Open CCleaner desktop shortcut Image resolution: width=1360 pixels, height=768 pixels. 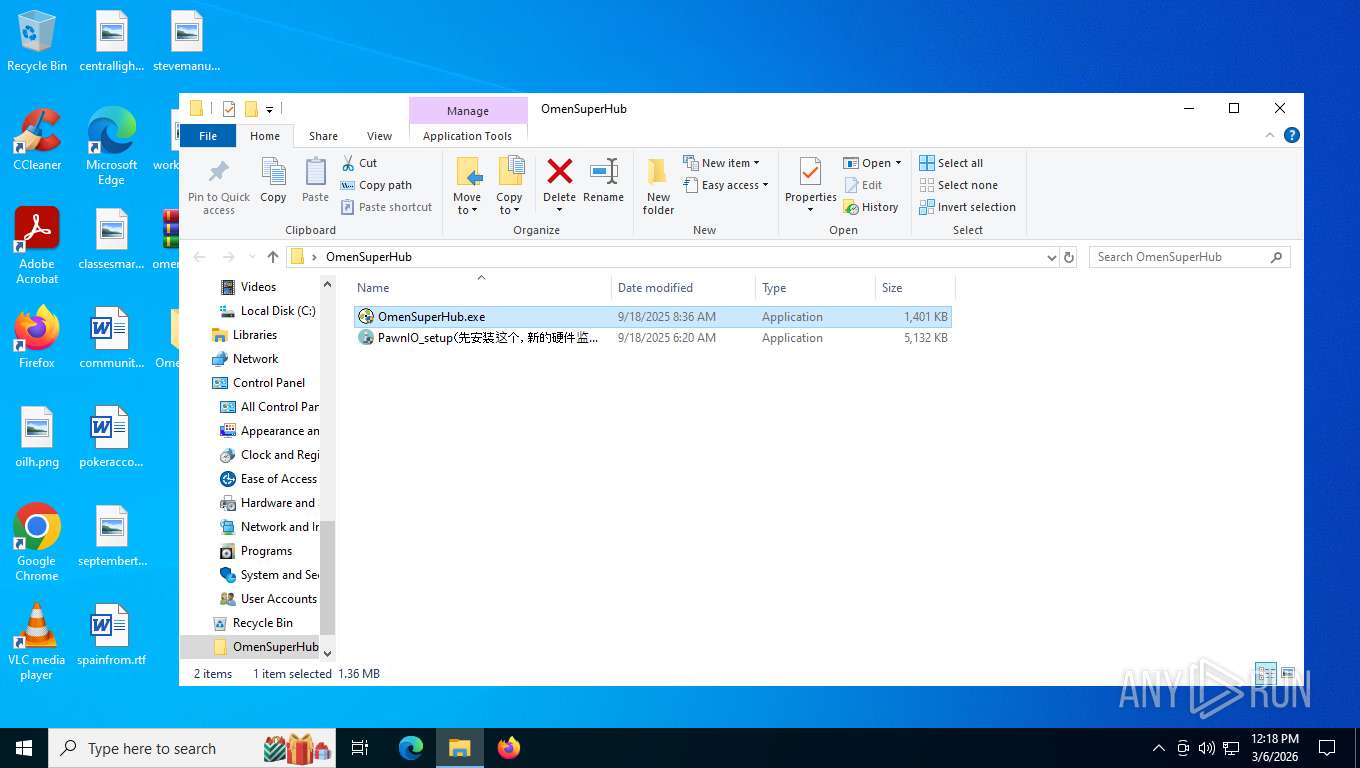pos(37,139)
